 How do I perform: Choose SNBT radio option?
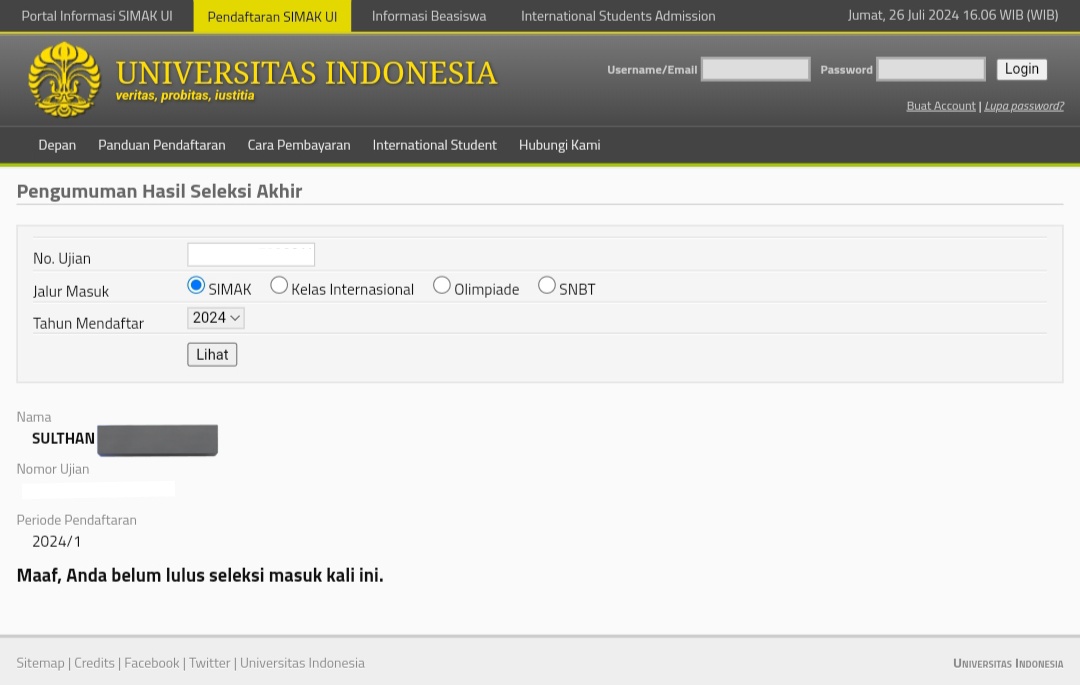tap(547, 285)
